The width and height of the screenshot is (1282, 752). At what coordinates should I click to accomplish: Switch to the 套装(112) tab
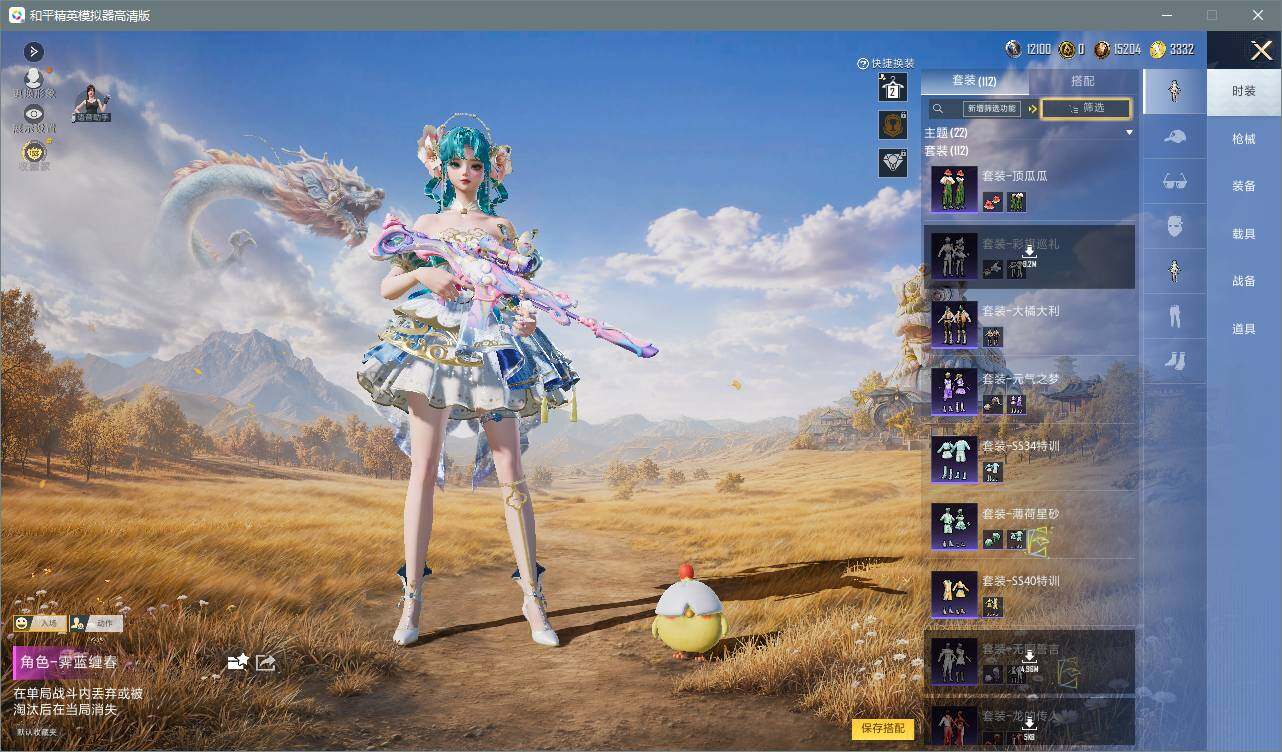(x=974, y=81)
